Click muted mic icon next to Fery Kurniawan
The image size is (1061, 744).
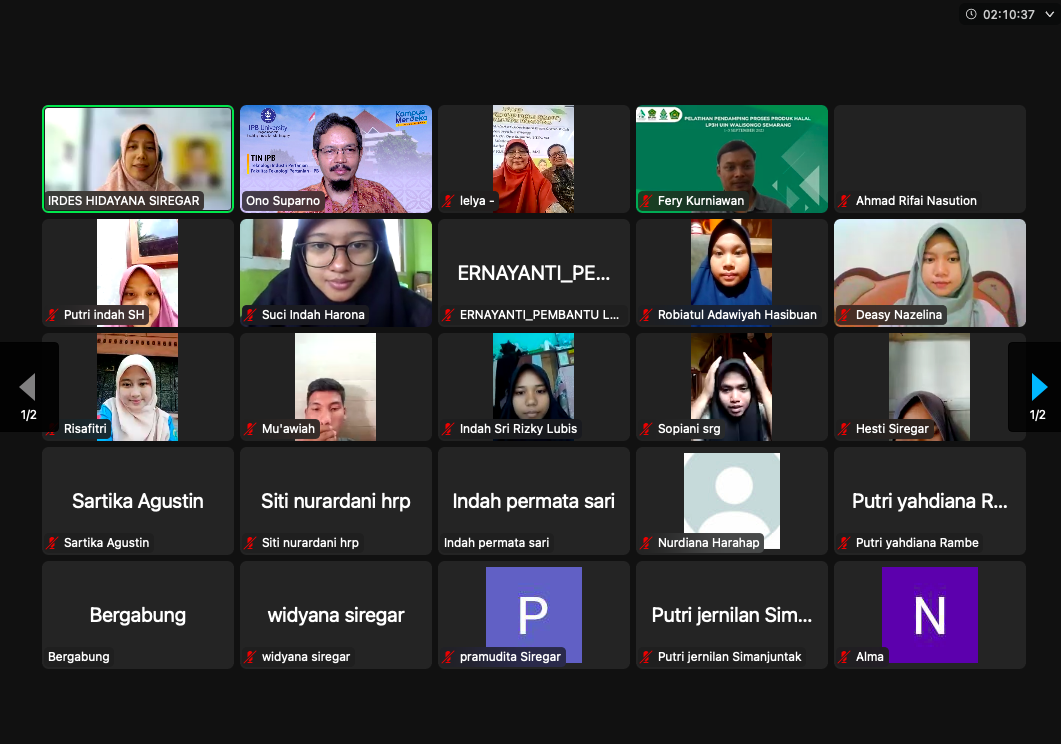pos(647,201)
